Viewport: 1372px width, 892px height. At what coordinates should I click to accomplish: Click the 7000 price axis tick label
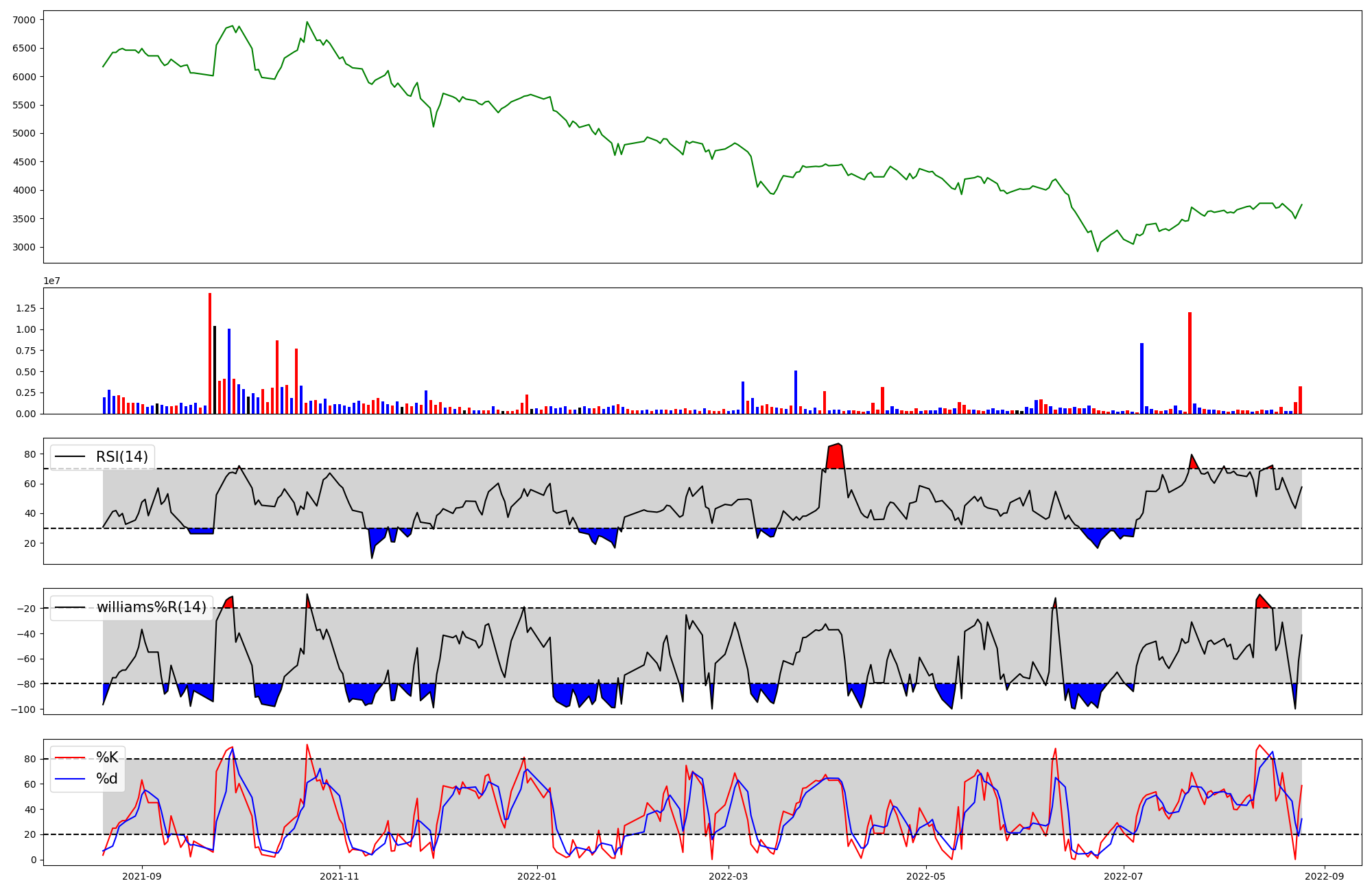[23, 20]
